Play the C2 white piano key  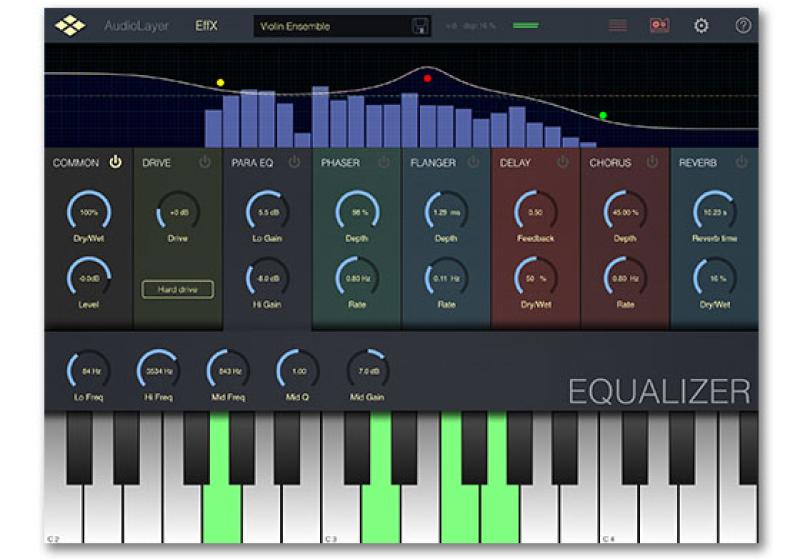click(x=63, y=513)
